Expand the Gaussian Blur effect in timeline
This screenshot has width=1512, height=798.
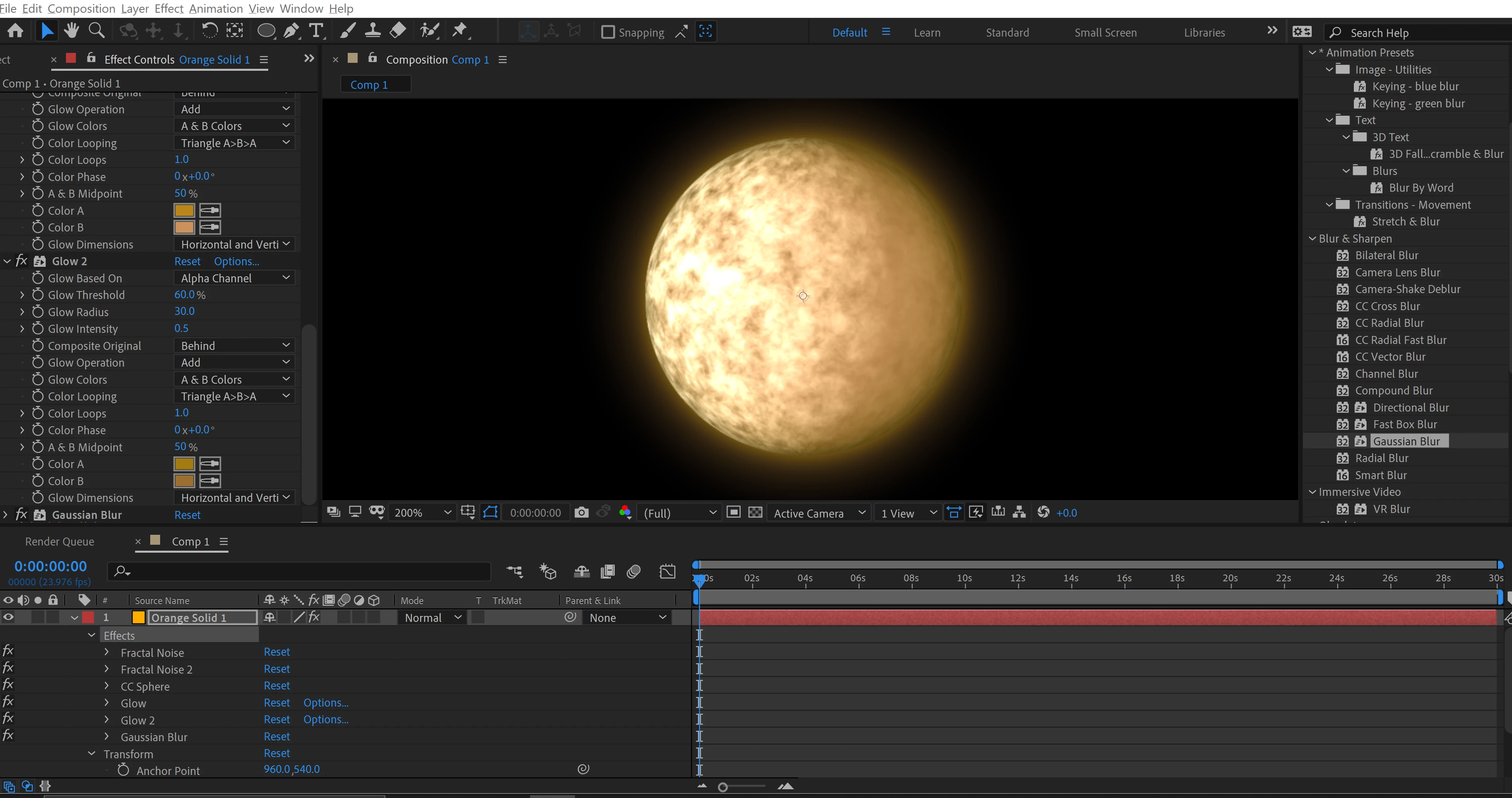pos(106,736)
